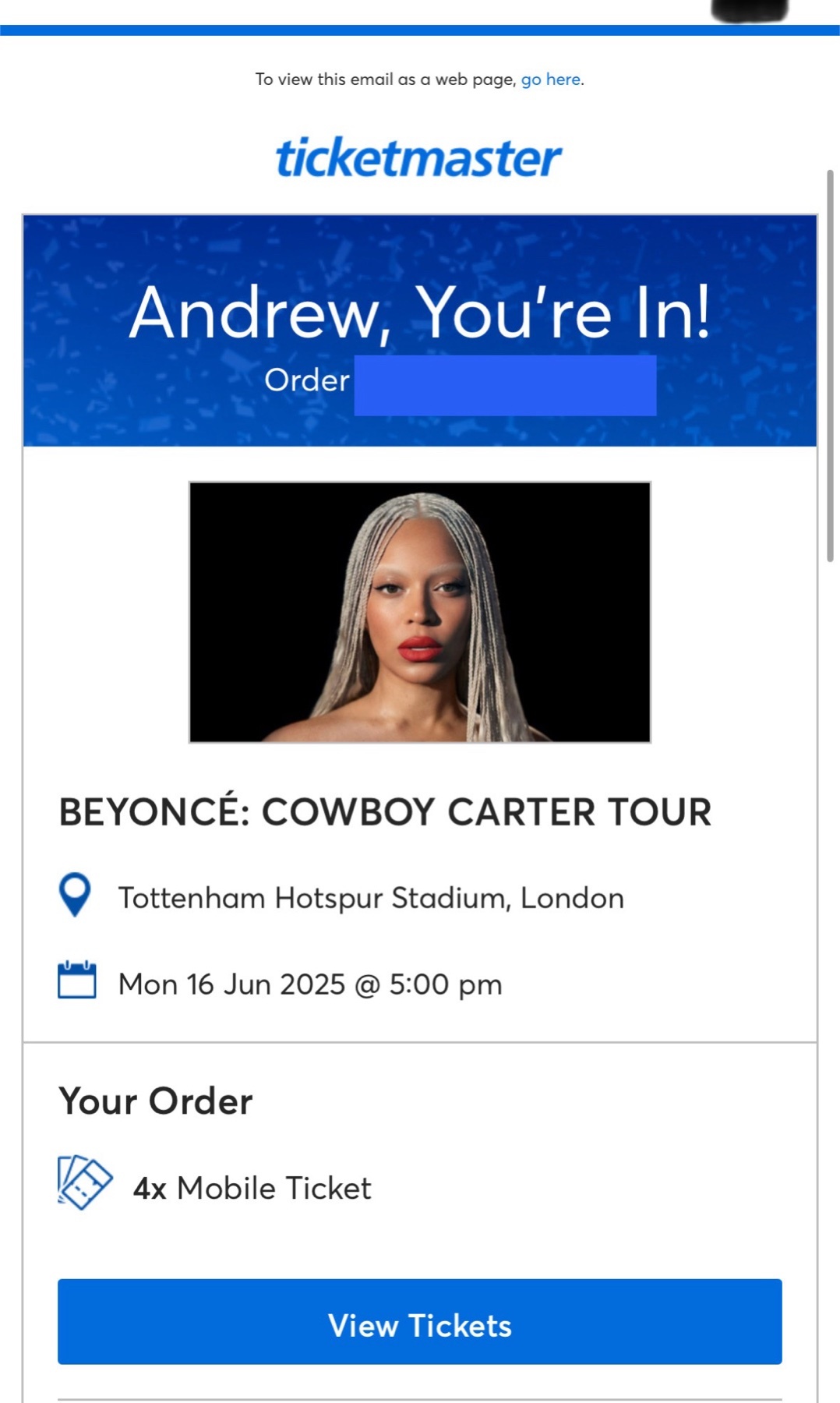Click Tottenham Hotspur Stadium, London venue text

pyautogui.click(x=371, y=898)
